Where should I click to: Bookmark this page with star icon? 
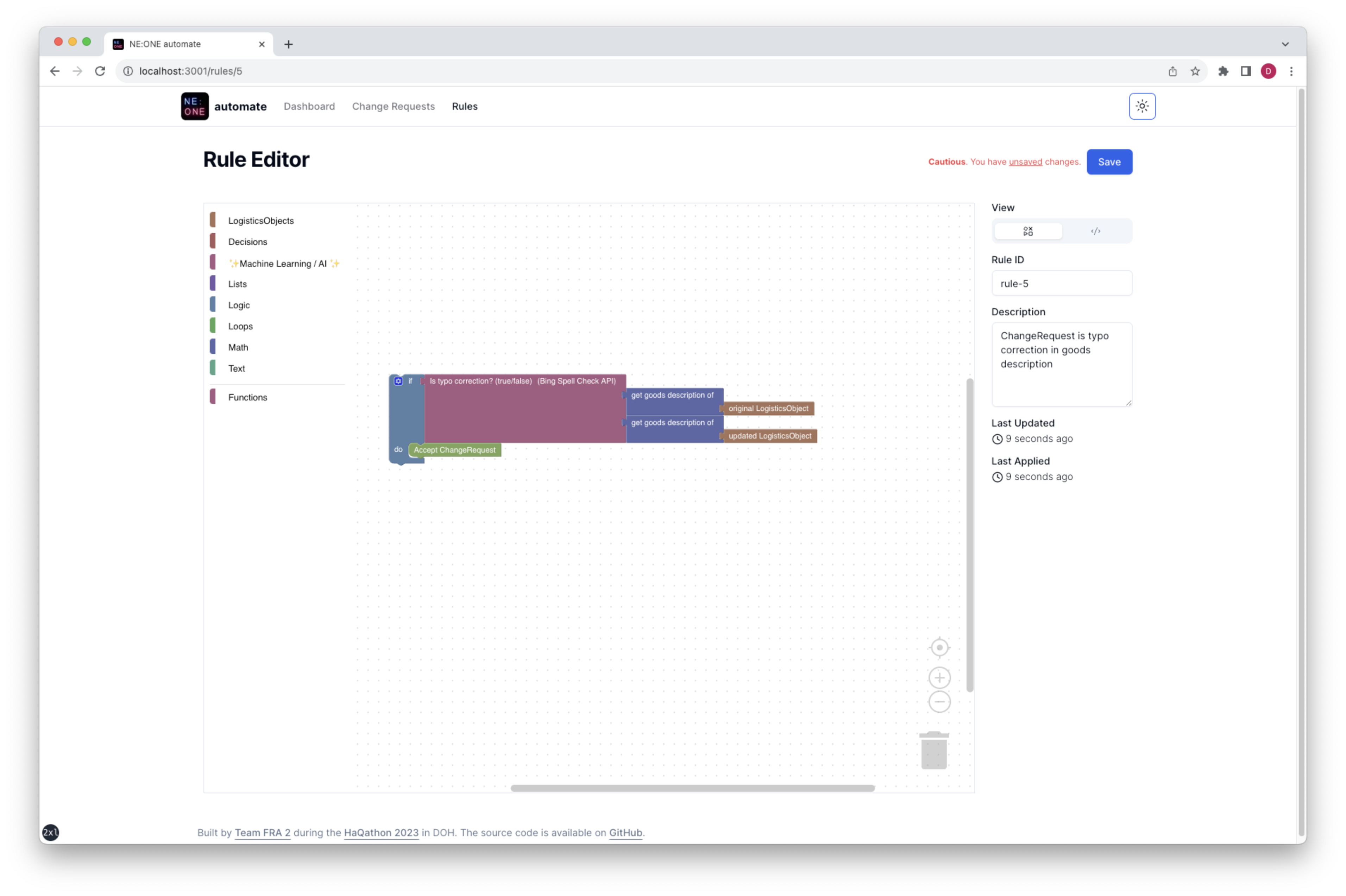click(x=1195, y=71)
